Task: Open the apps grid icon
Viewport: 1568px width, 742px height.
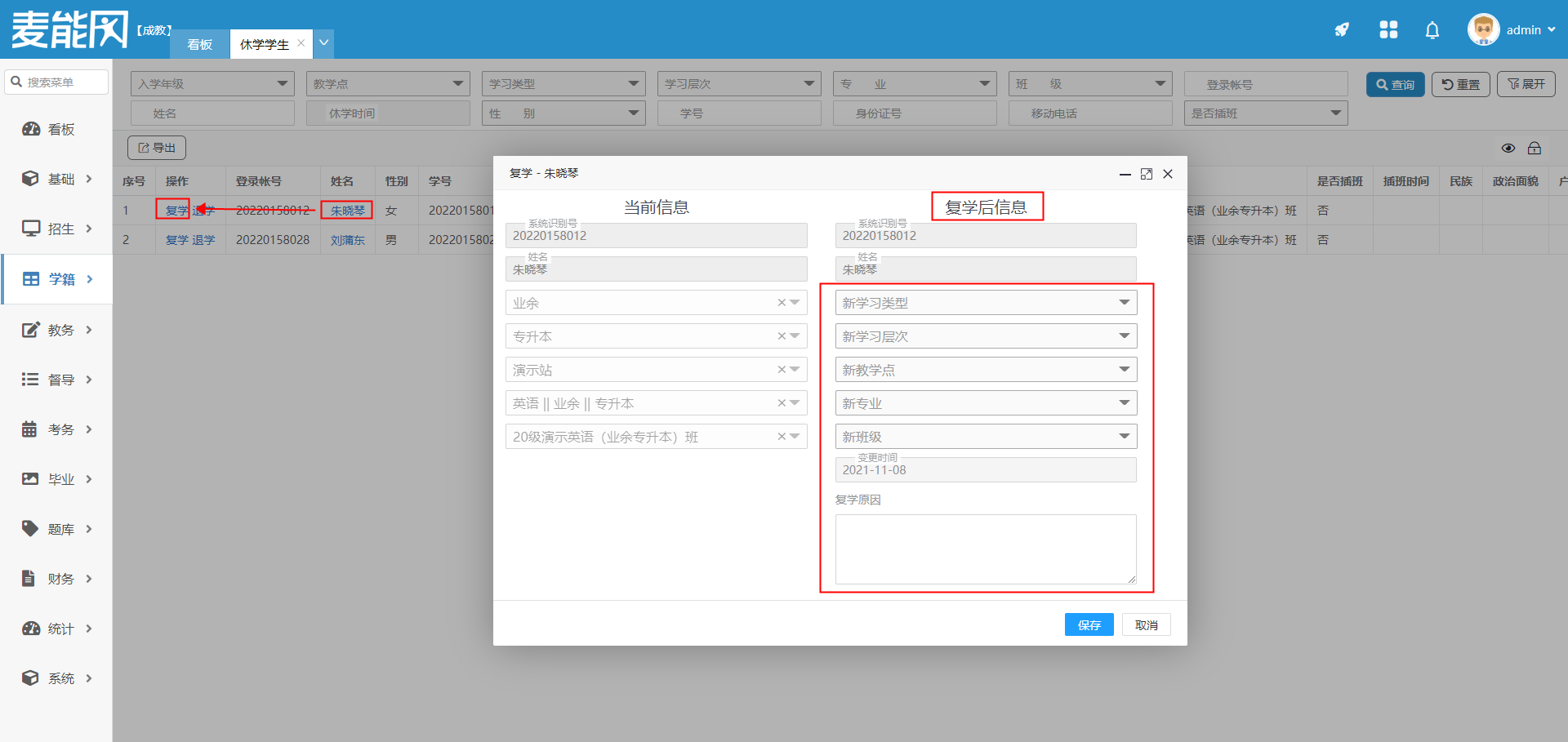Action: [x=1388, y=30]
